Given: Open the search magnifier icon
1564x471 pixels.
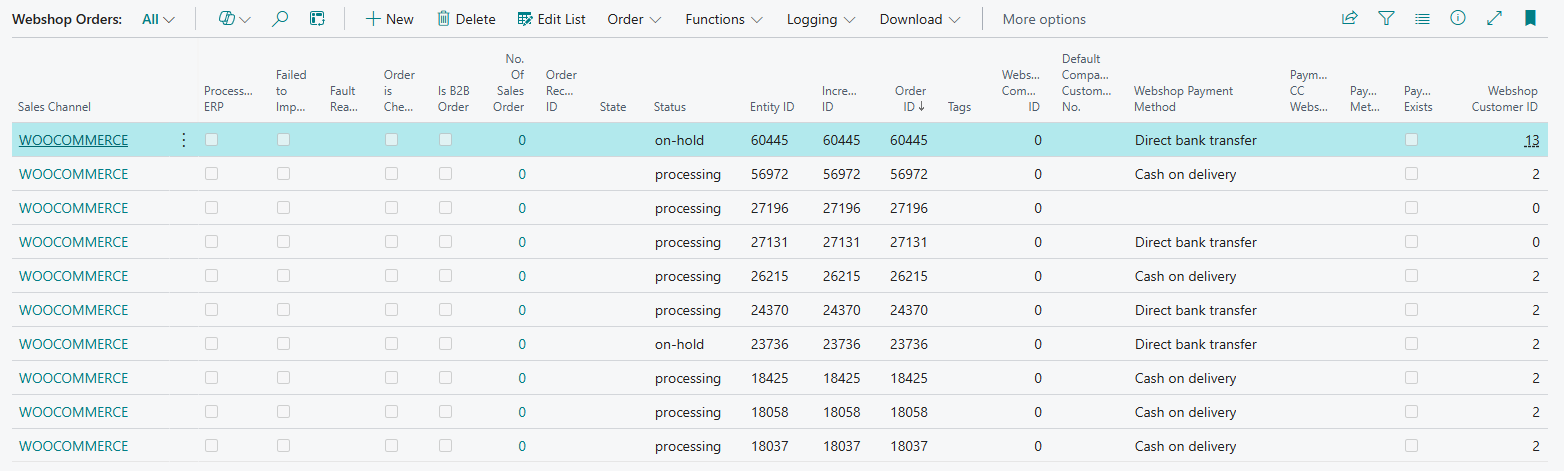Looking at the screenshot, I should (x=280, y=19).
